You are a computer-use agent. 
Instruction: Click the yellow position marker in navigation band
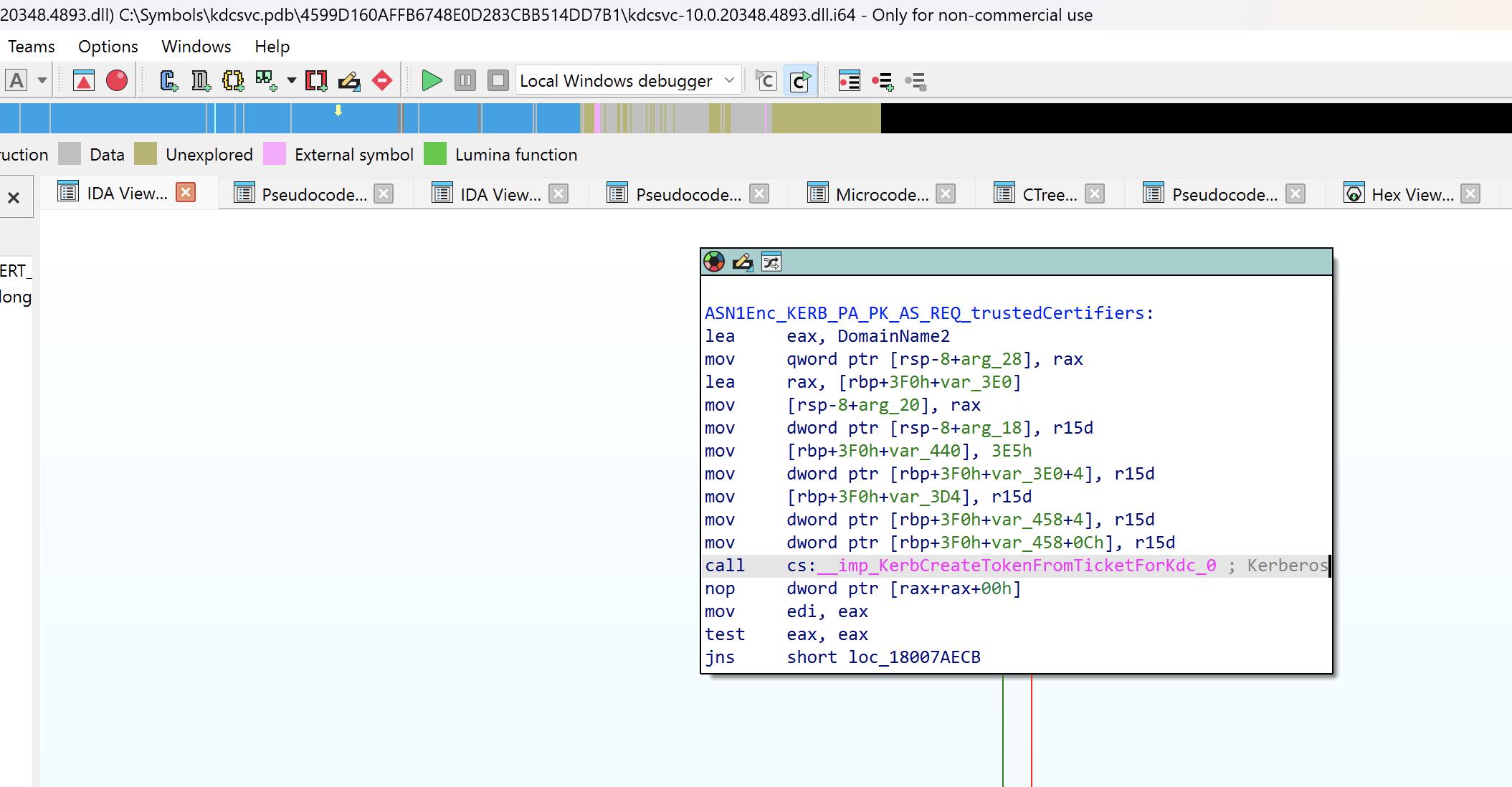click(x=338, y=110)
